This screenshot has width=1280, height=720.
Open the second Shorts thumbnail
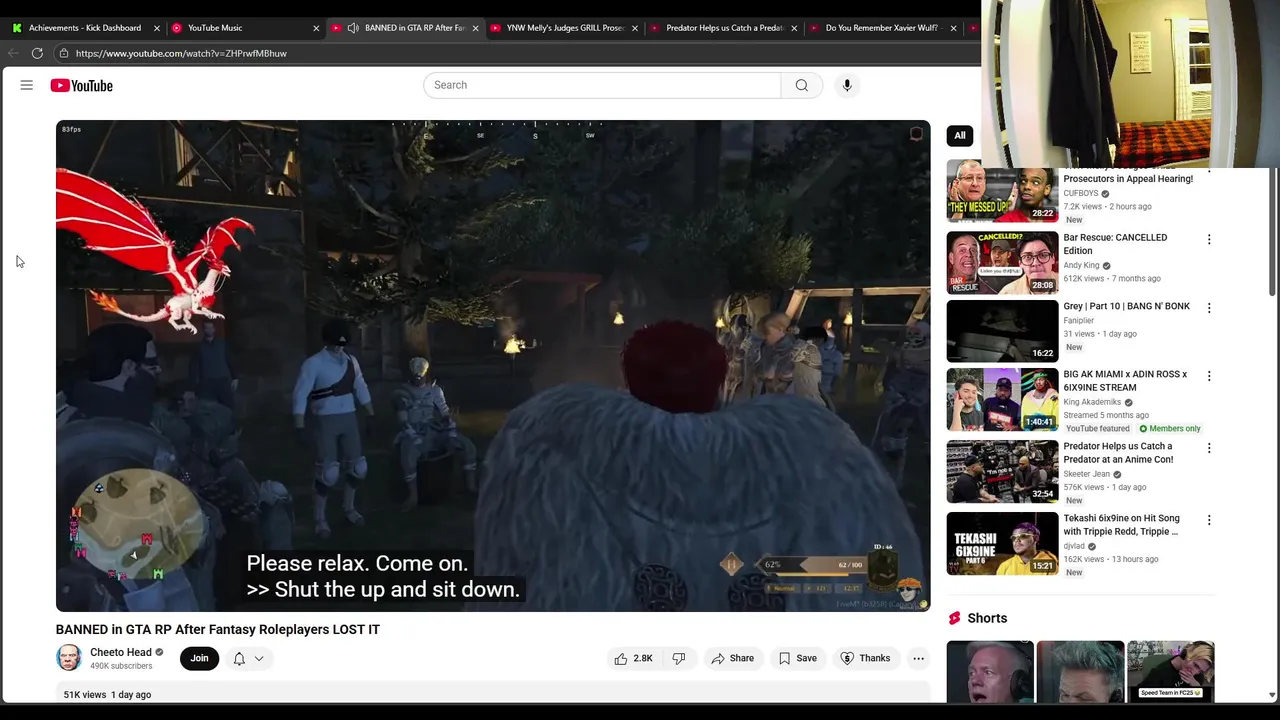coord(1080,672)
